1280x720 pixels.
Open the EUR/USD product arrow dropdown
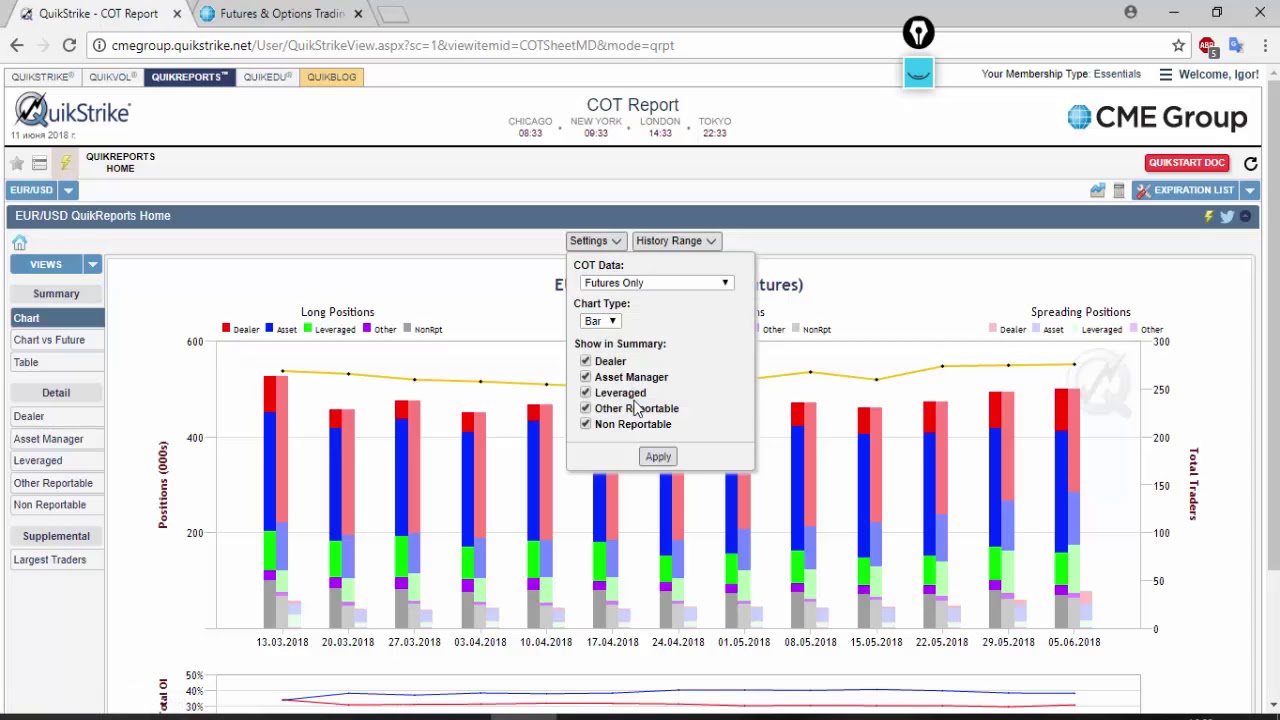pyautogui.click(x=68, y=190)
